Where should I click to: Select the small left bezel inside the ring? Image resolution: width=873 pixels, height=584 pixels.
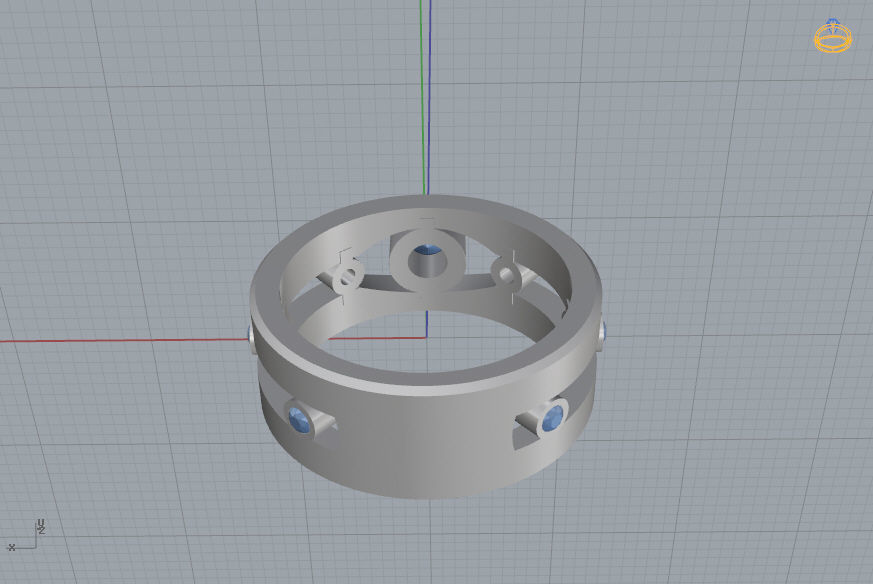[x=349, y=275]
